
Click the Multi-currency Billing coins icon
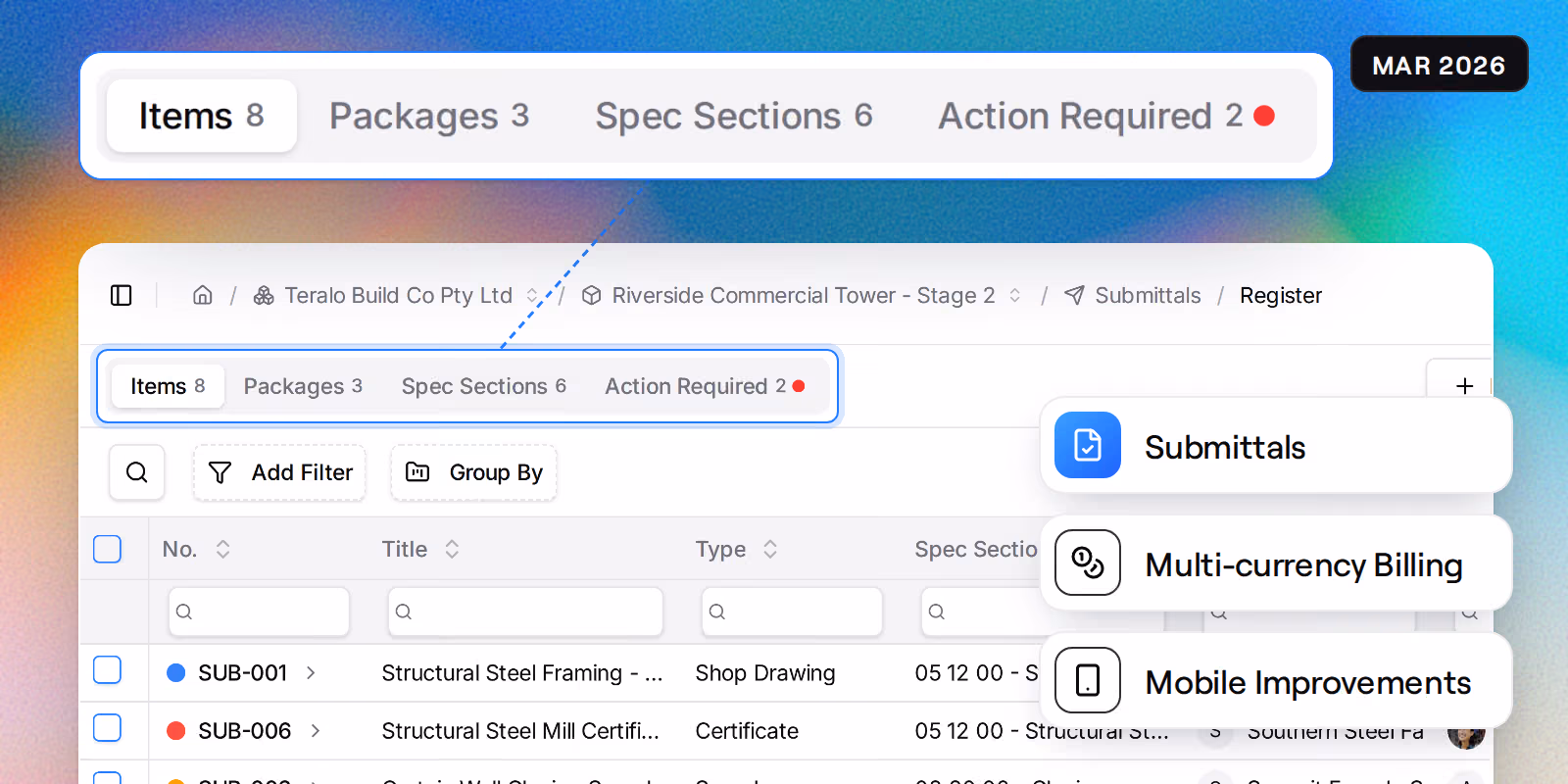coord(1088,563)
